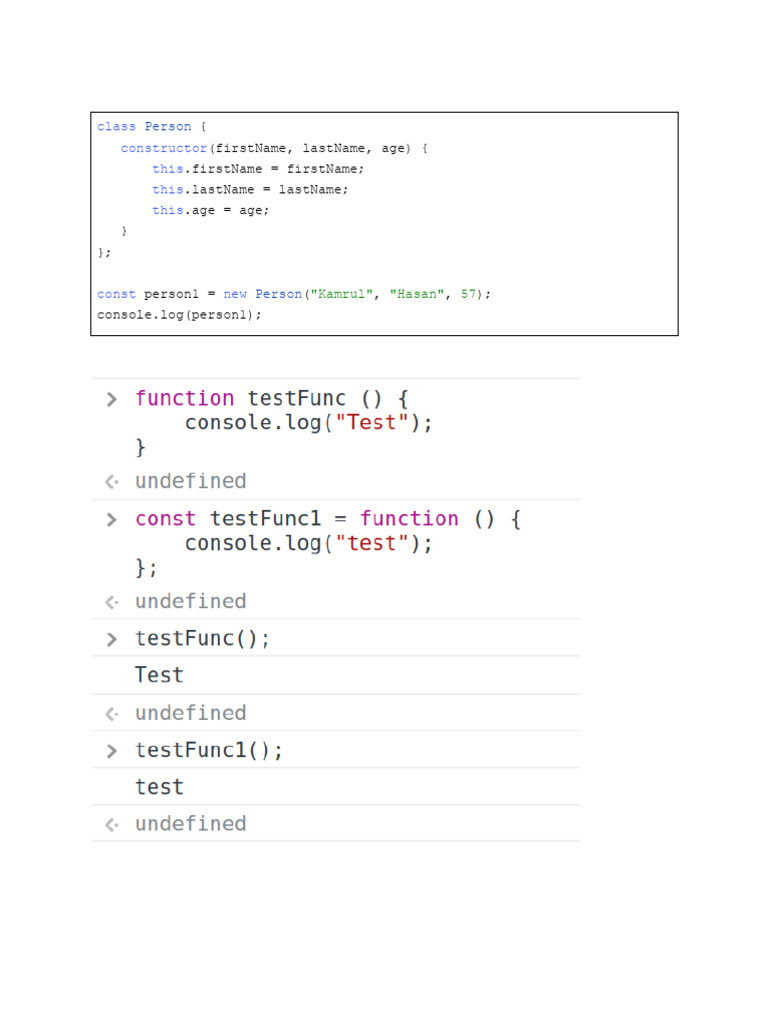Click the console.log("test"); line with lowercase t

point(308,543)
